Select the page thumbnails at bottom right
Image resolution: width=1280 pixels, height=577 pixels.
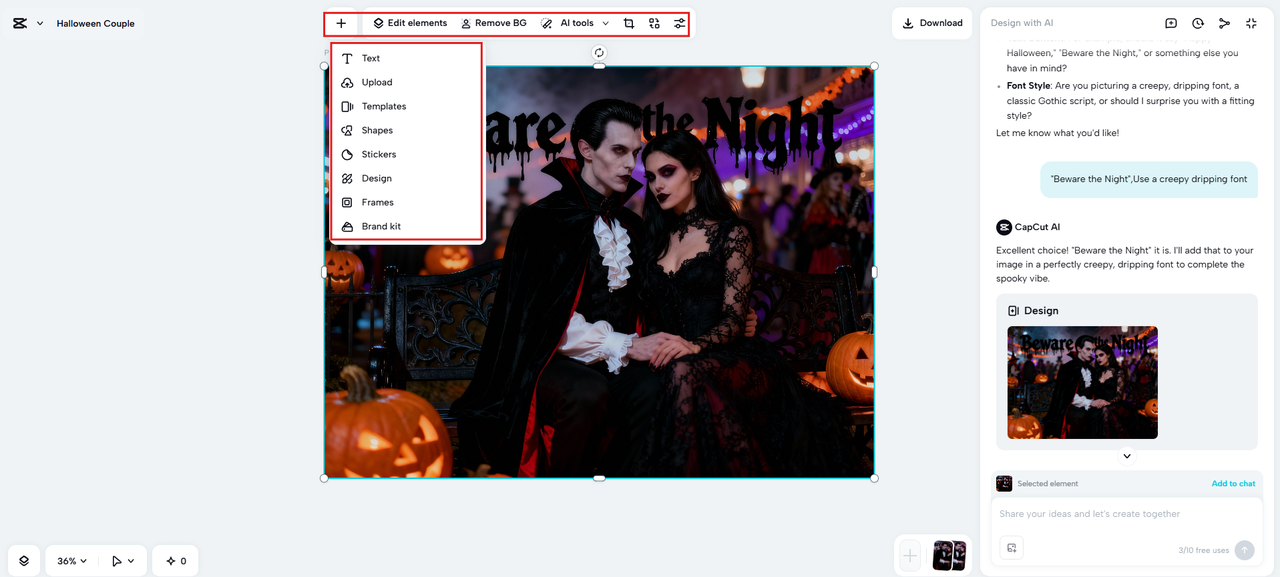click(x=949, y=555)
